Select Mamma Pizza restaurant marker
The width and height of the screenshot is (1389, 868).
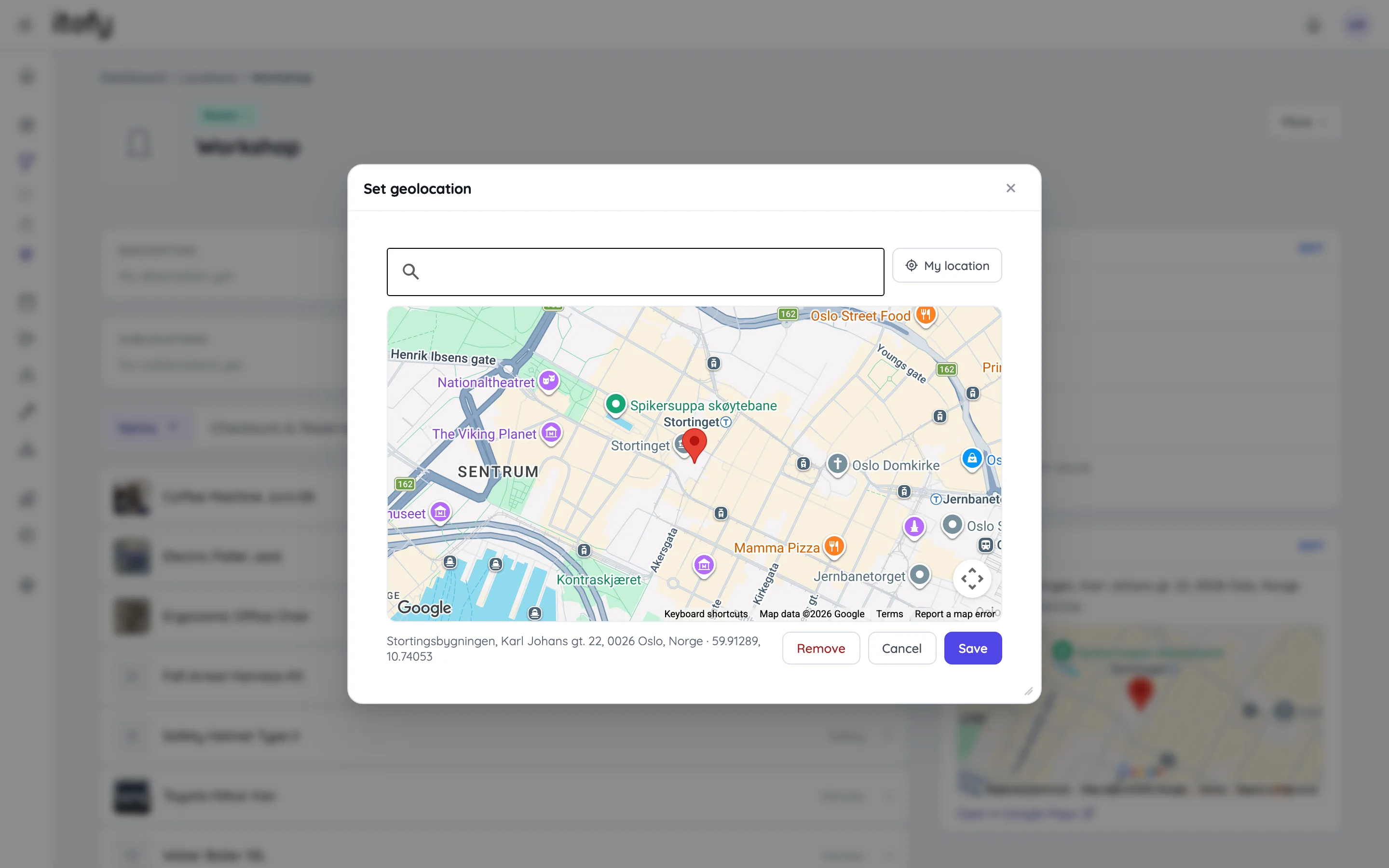coord(834,547)
